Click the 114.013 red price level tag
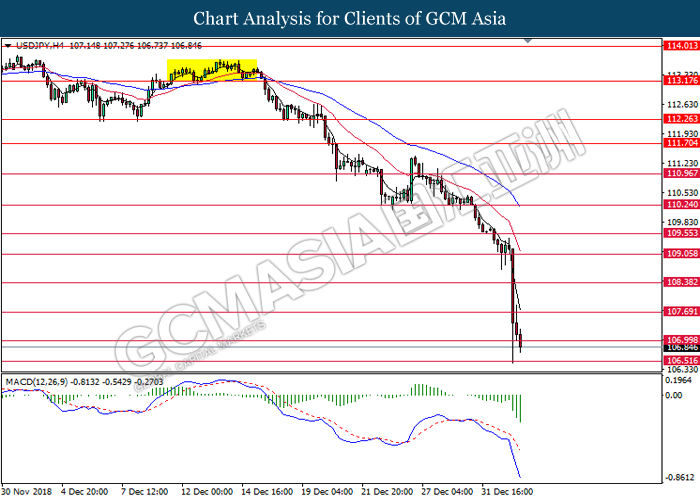700x500 pixels. pos(682,46)
